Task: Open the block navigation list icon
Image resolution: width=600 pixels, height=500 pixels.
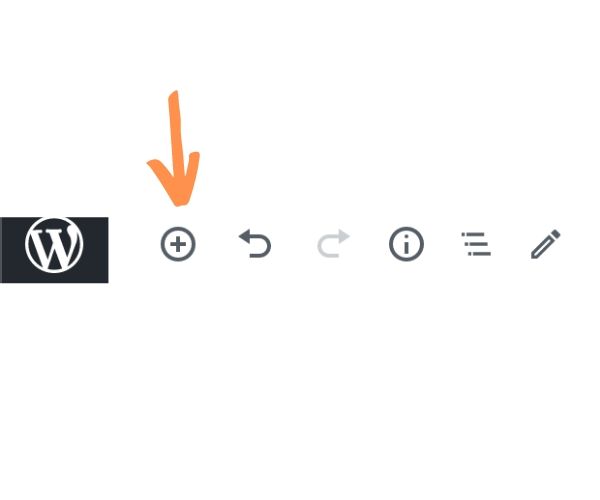Action: pos(476,244)
